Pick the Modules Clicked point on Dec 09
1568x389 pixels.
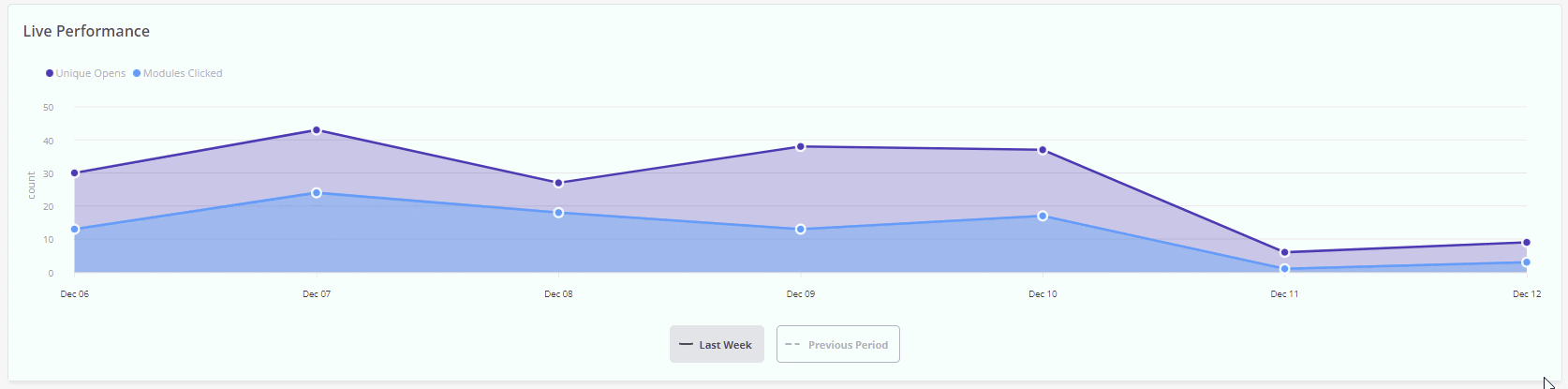pos(801,230)
